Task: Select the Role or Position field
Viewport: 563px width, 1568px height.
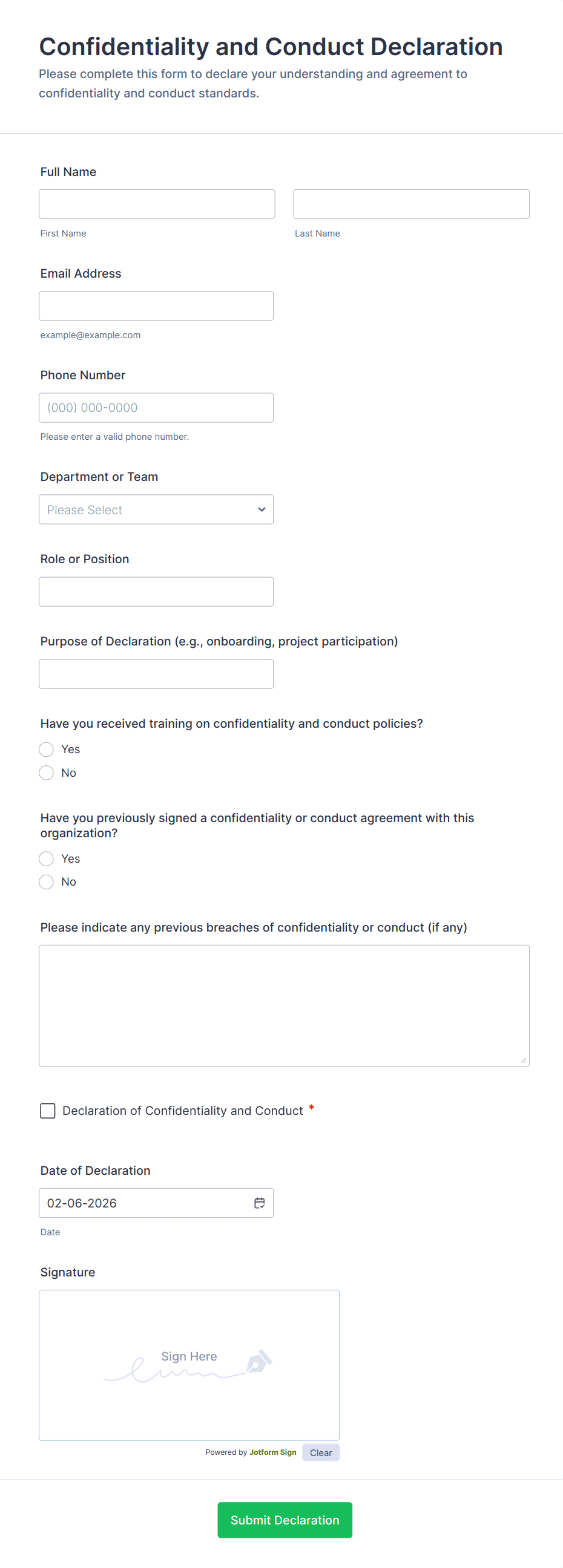Action: coord(156,592)
